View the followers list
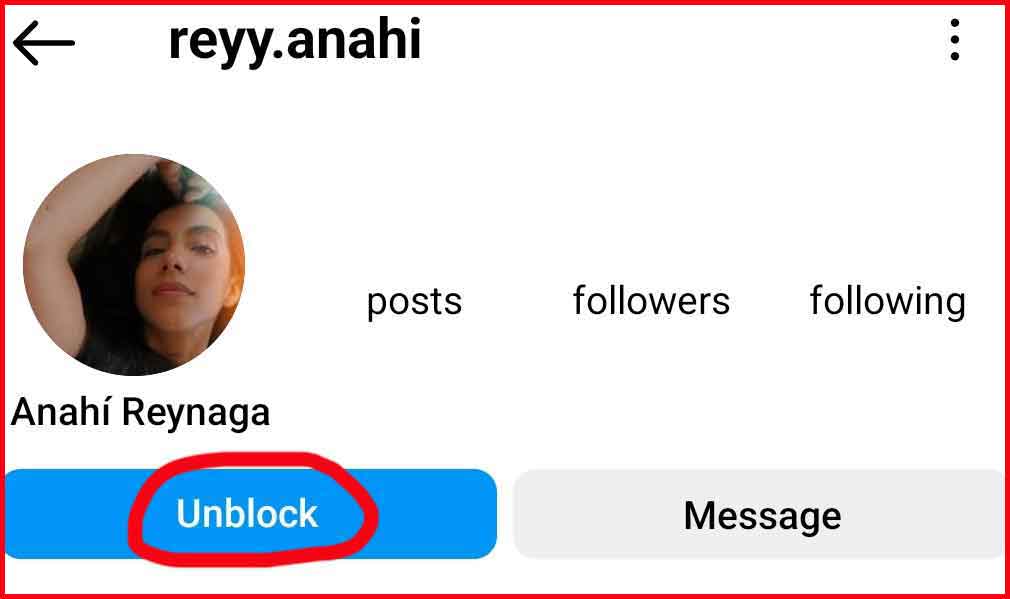The height and width of the screenshot is (599, 1010). pyautogui.click(x=651, y=300)
